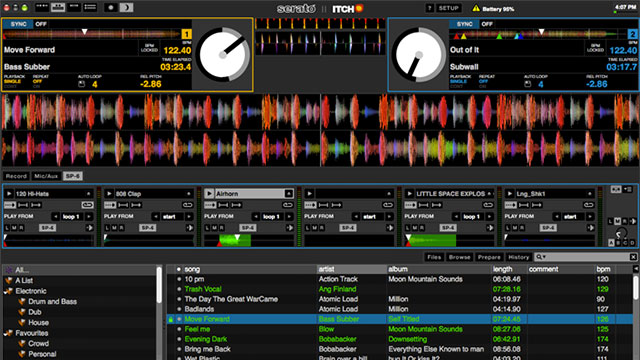
Task: Click the battery warning icon
Action: [476, 9]
